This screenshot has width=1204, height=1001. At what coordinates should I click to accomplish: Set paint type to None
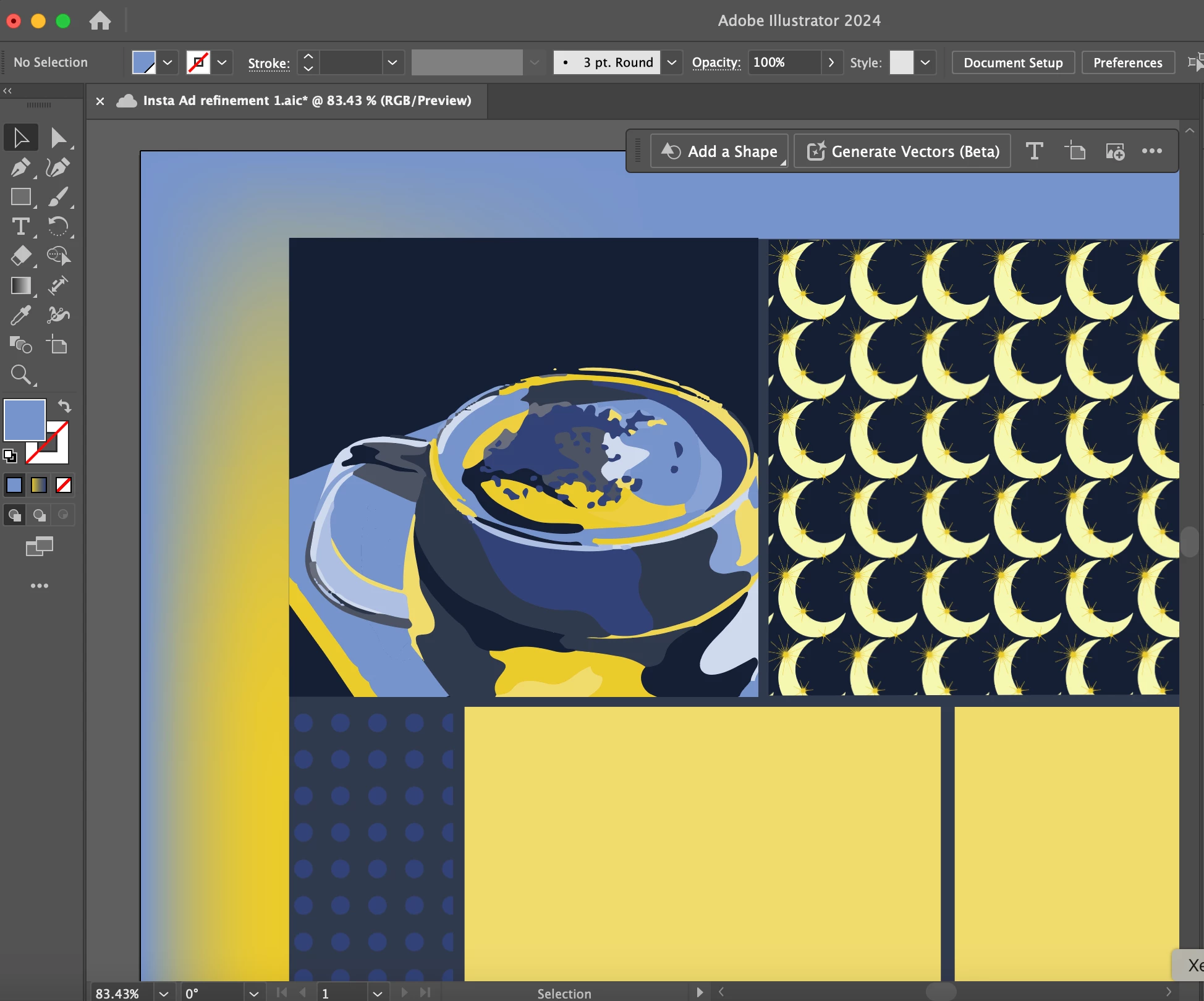tap(64, 485)
